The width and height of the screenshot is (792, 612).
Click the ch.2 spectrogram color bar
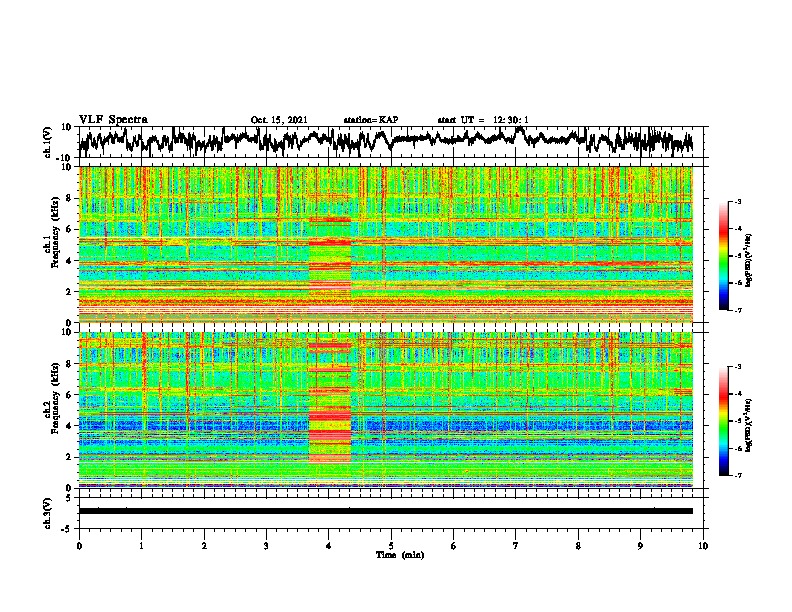(x=723, y=421)
